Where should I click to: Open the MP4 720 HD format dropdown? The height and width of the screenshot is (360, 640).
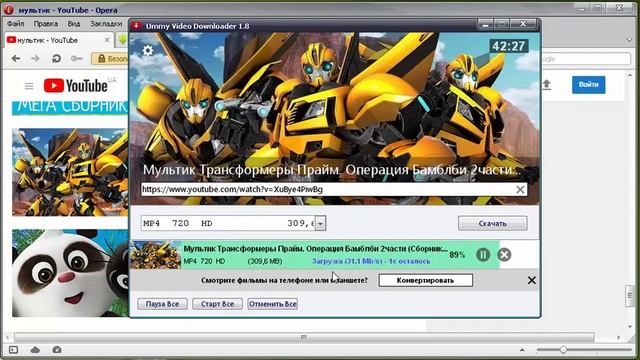point(320,223)
